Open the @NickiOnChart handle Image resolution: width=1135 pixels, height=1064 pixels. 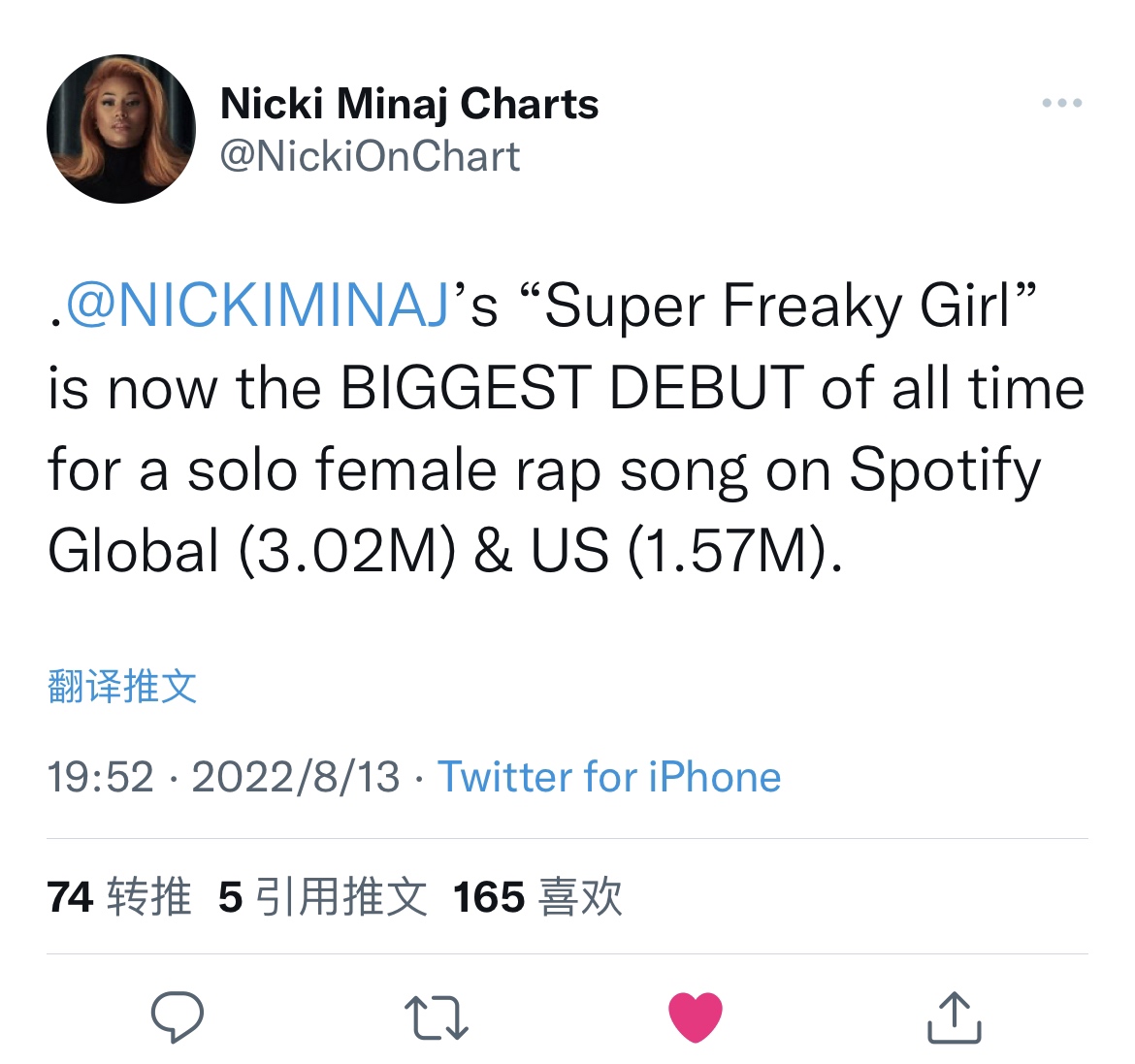pos(370,155)
